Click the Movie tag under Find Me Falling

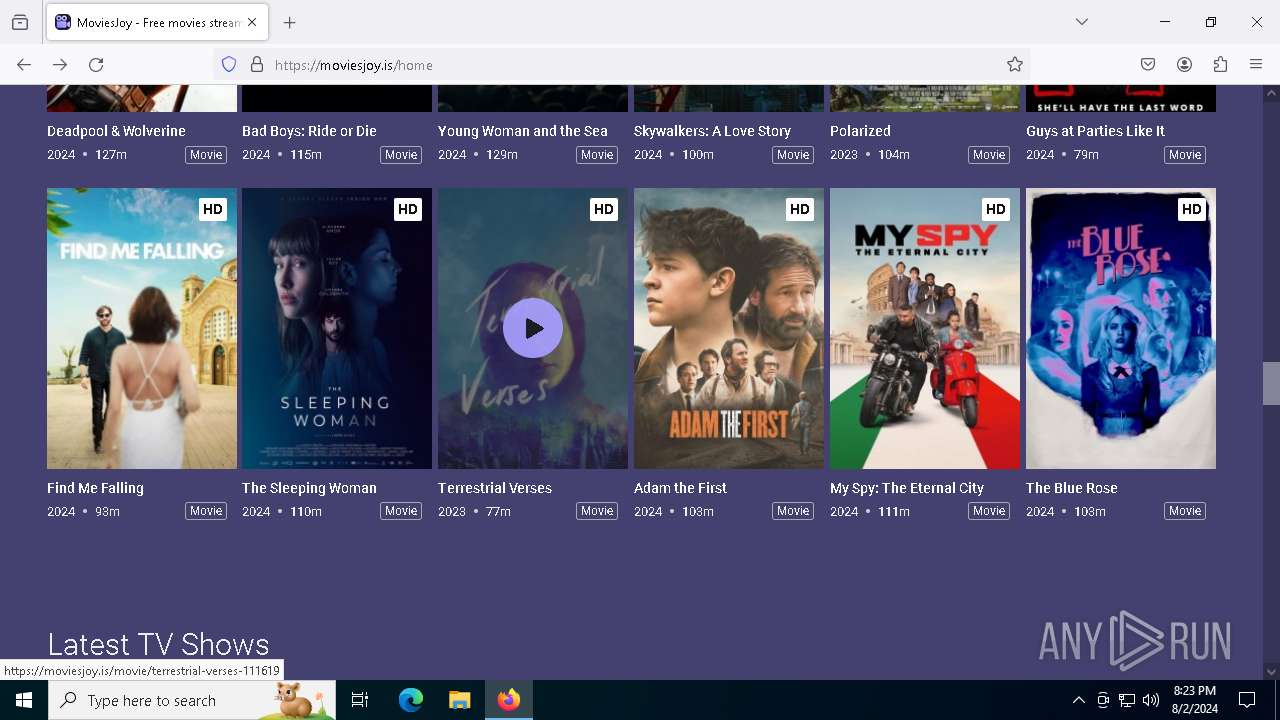pyautogui.click(x=206, y=511)
